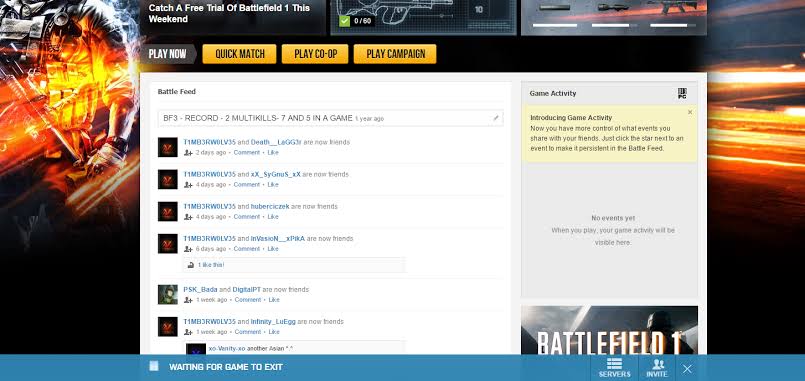This screenshot has height=381, width=805.
Task: Close the Waiting for Game bar
Action: click(687, 368)
